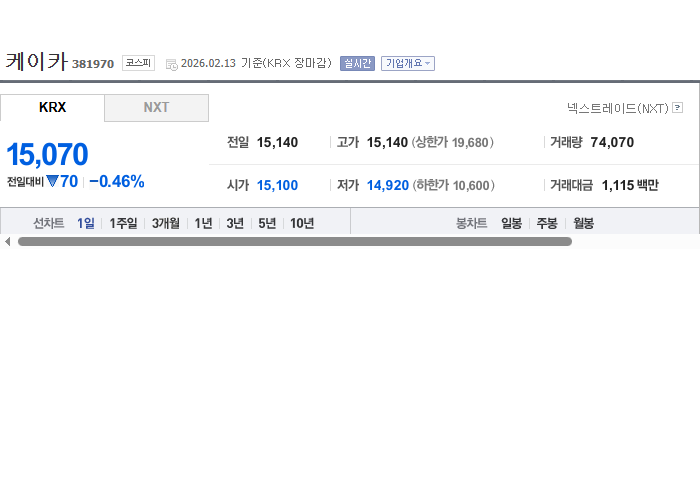Click the horizontal scrollbar thumb
This screenshot has width=700, height=490.
click(x=295, y=241)
